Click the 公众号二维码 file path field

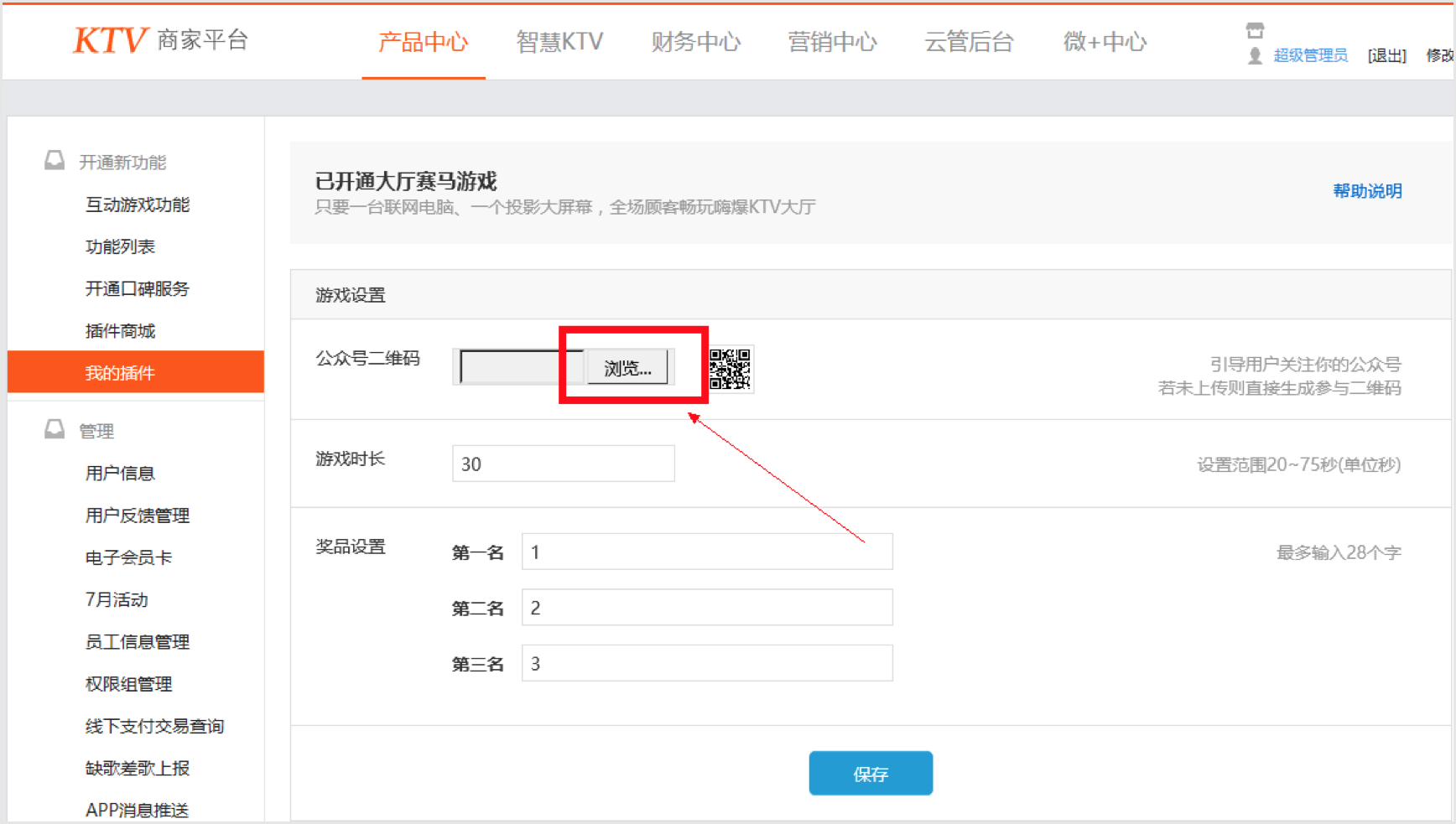click(x=522, y=367)
